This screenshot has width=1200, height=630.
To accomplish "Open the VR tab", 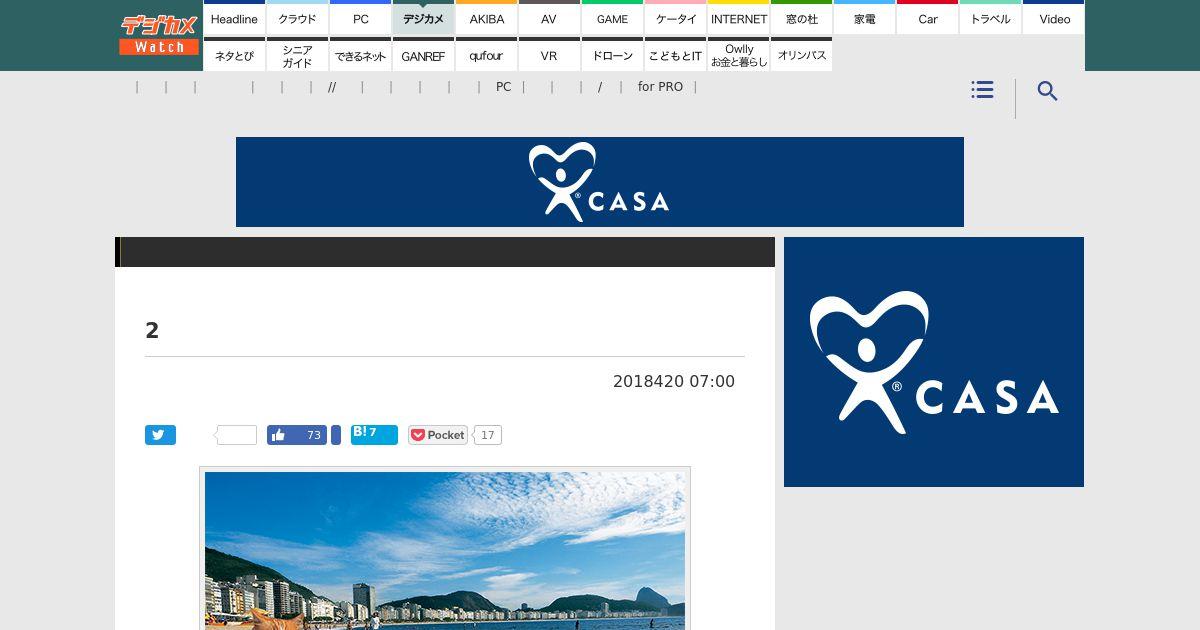I will point(549,54).
